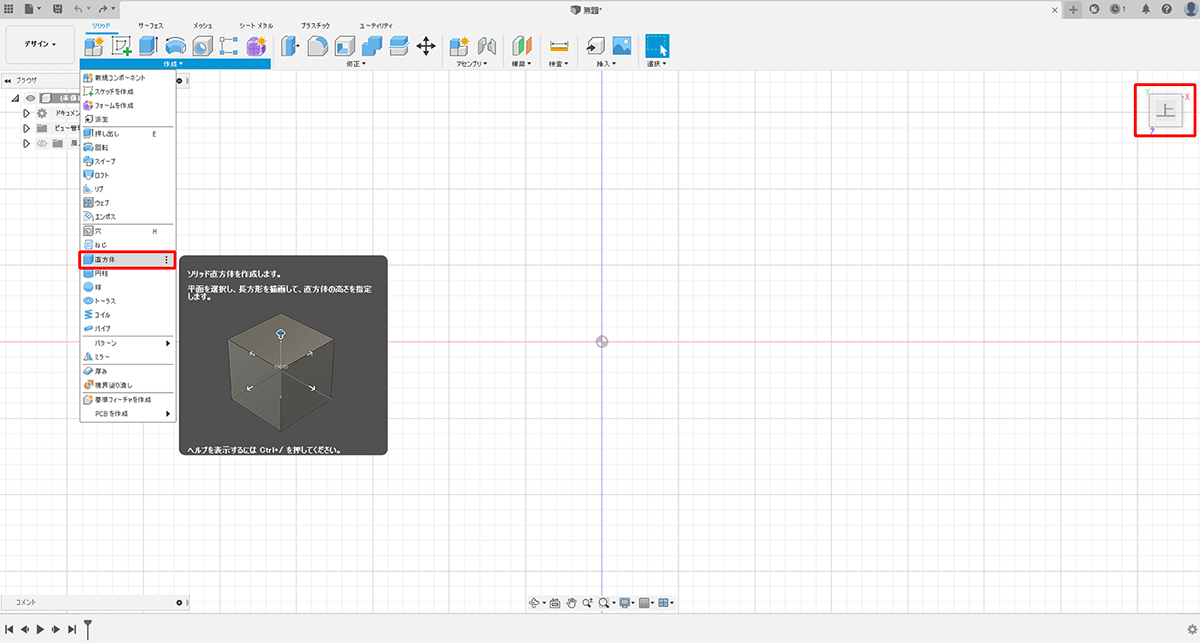Click the timeline marker at the start
Viewport: 1200px width, 643px height.
[x=88, y=628]
